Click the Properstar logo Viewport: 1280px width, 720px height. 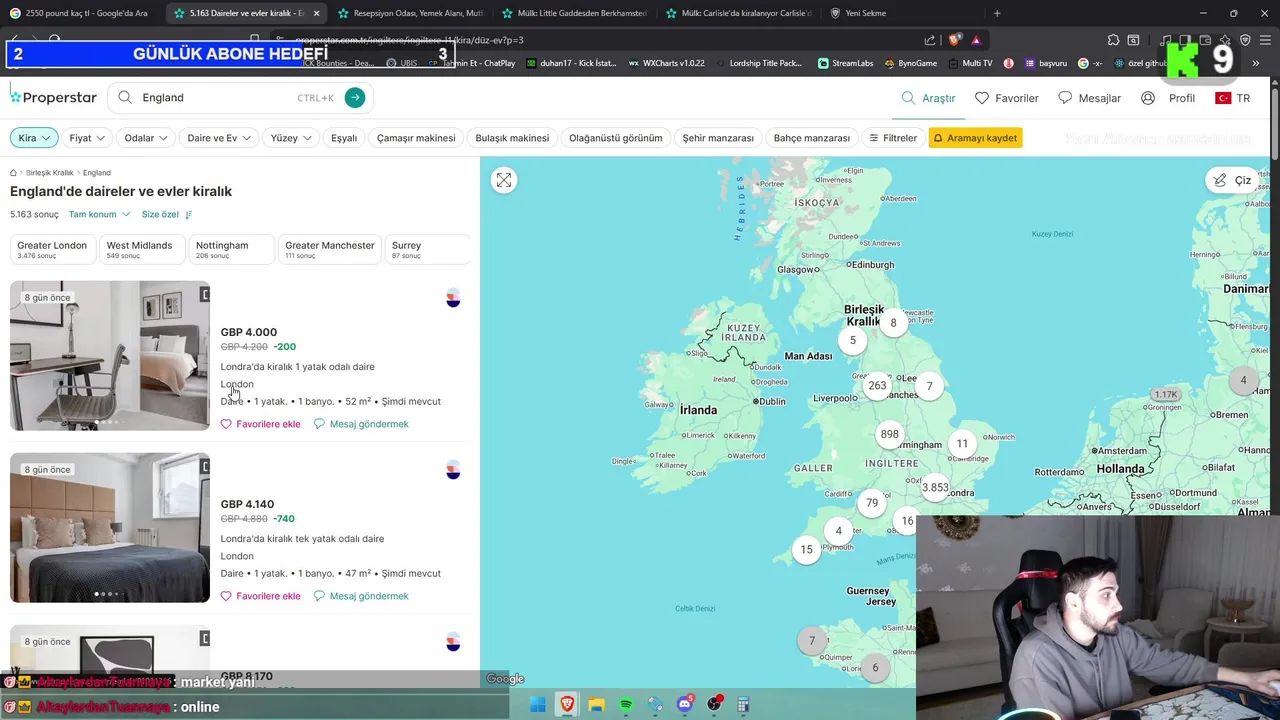pyautogui.click(x=54, y=97)
